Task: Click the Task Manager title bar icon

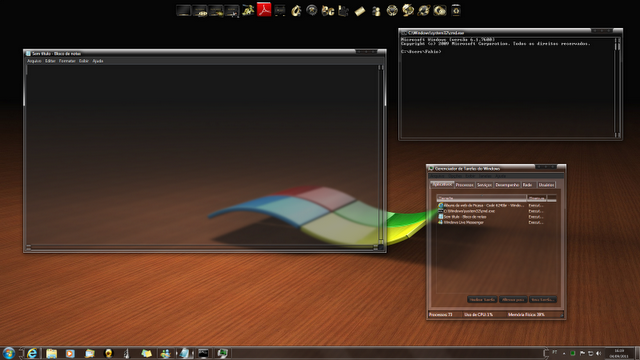Action: (431, 169)
